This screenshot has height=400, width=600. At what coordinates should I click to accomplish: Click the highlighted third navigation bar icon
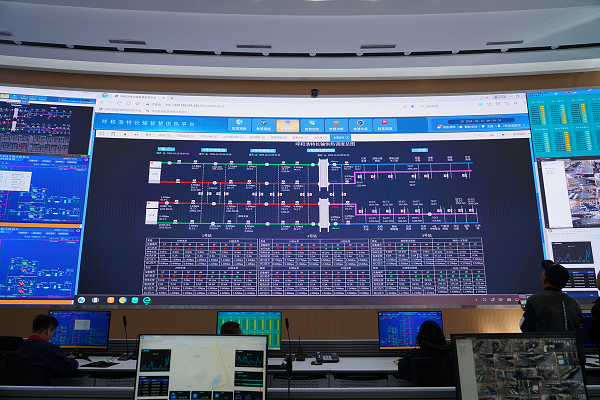[288, 125]
